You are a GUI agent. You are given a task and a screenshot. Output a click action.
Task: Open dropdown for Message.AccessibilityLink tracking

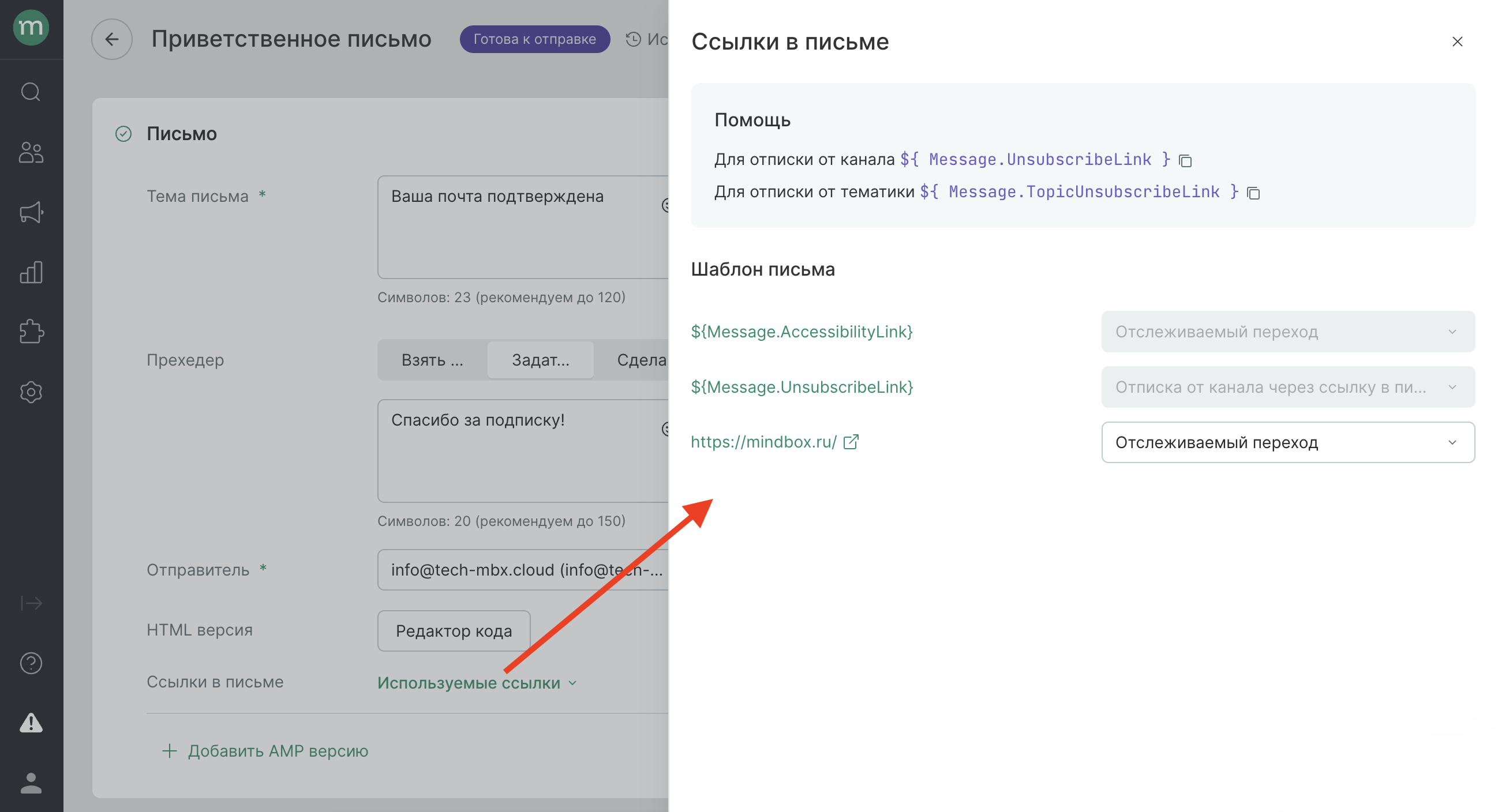[1287, 331]
